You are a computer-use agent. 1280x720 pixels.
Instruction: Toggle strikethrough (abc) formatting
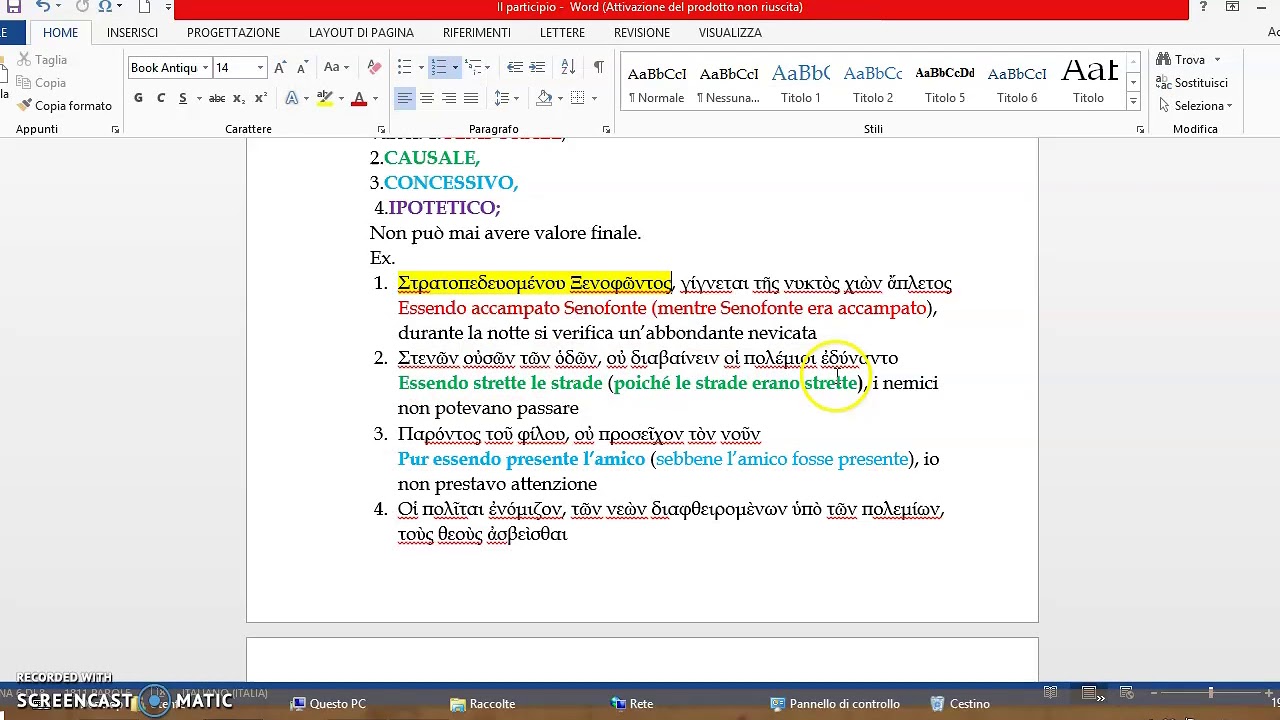pyautogui.click(x=216, y=98)
